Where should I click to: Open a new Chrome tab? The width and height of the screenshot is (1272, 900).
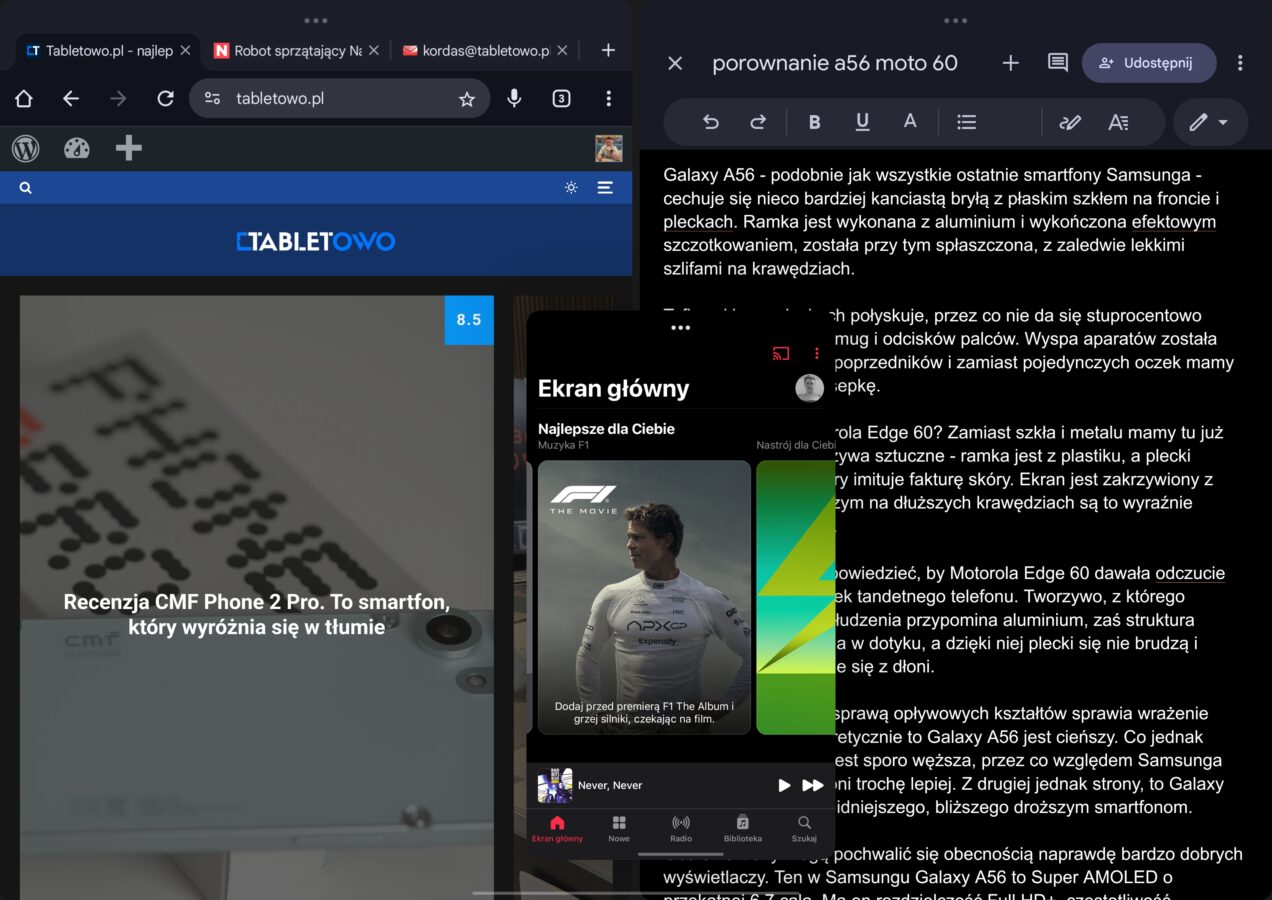608,50
